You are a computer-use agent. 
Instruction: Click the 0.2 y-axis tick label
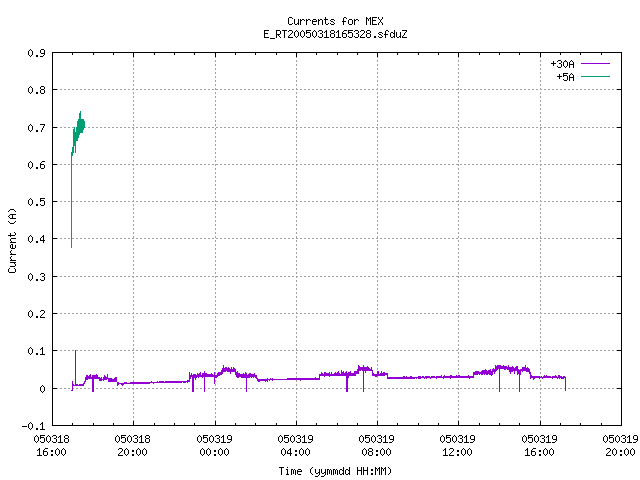(36, 314)
